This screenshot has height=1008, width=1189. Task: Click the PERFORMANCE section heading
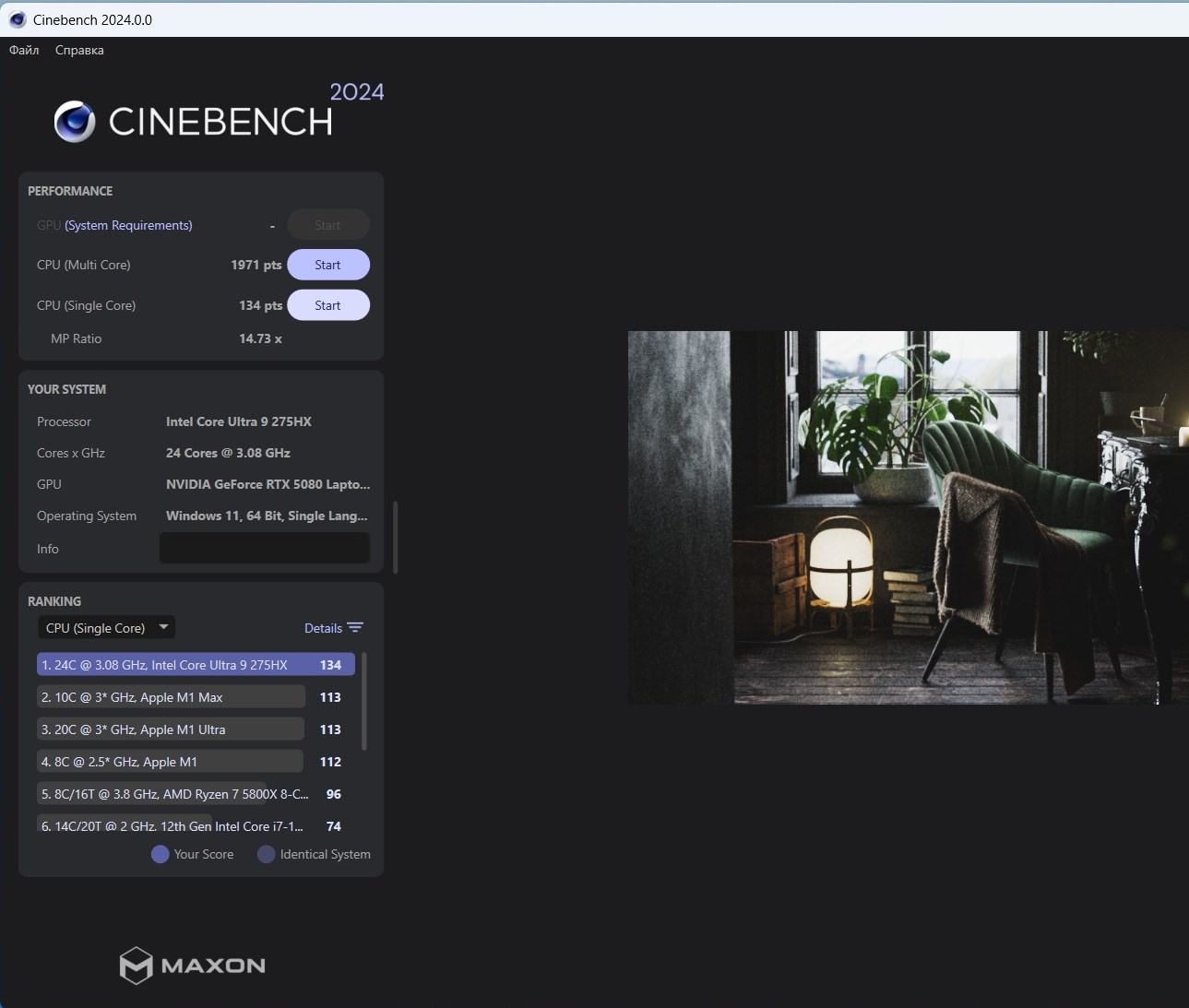(x=70, y=191)
